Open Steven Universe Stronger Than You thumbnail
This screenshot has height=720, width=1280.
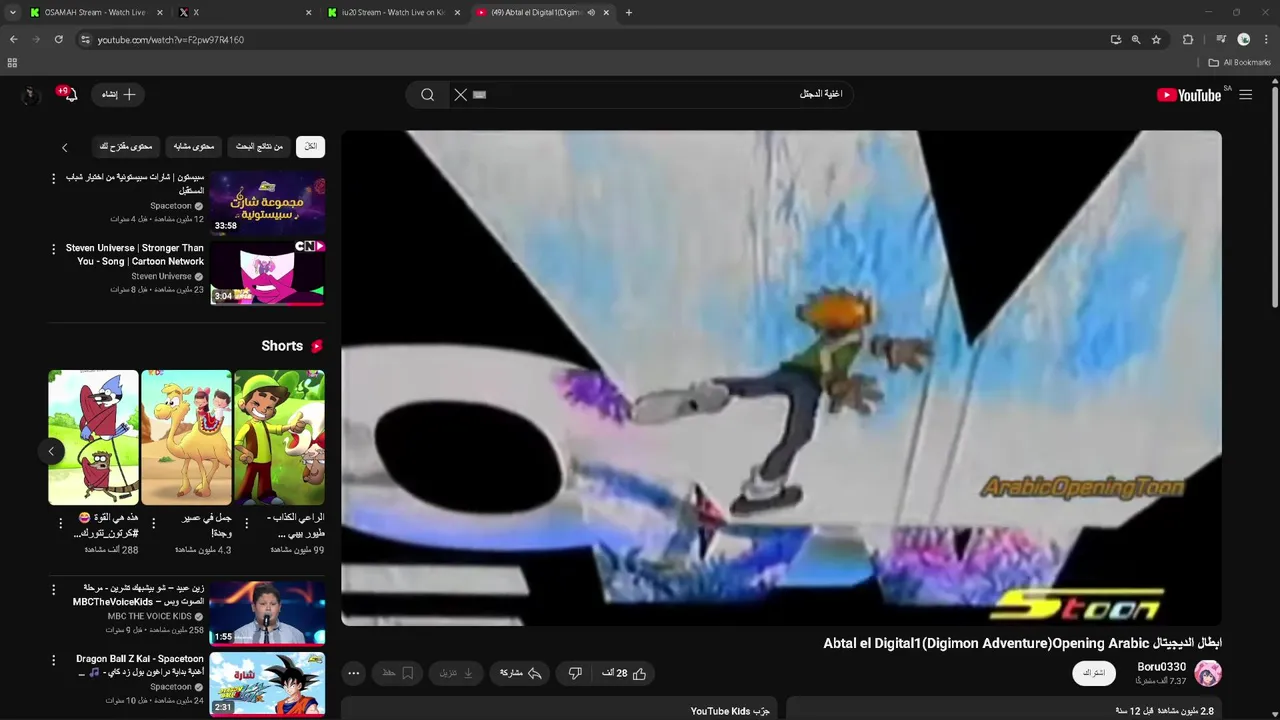point(267,273)
